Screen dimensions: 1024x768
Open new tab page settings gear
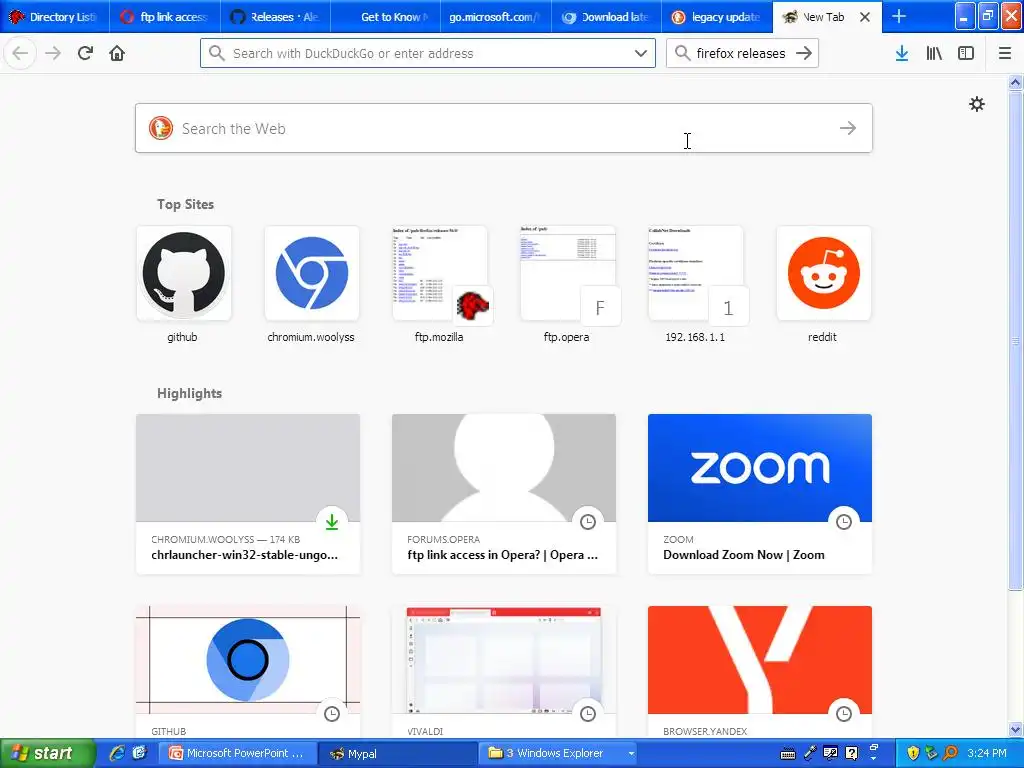point(976,104)
